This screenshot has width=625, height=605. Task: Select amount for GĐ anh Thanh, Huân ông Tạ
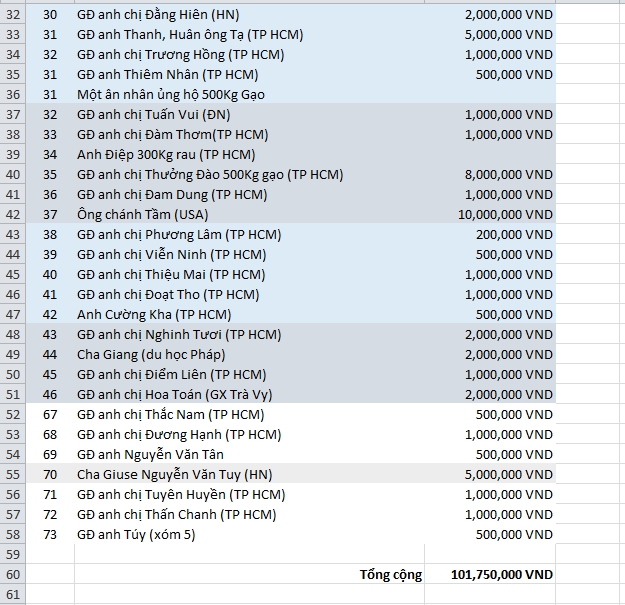(x=490, y=35)
